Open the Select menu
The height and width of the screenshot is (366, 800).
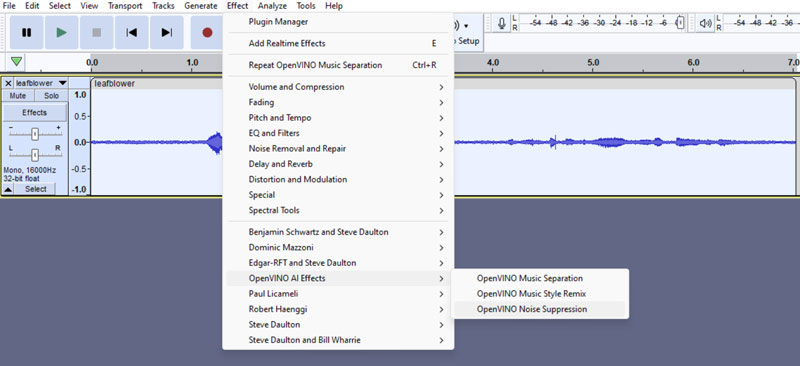tap(60, 6)
